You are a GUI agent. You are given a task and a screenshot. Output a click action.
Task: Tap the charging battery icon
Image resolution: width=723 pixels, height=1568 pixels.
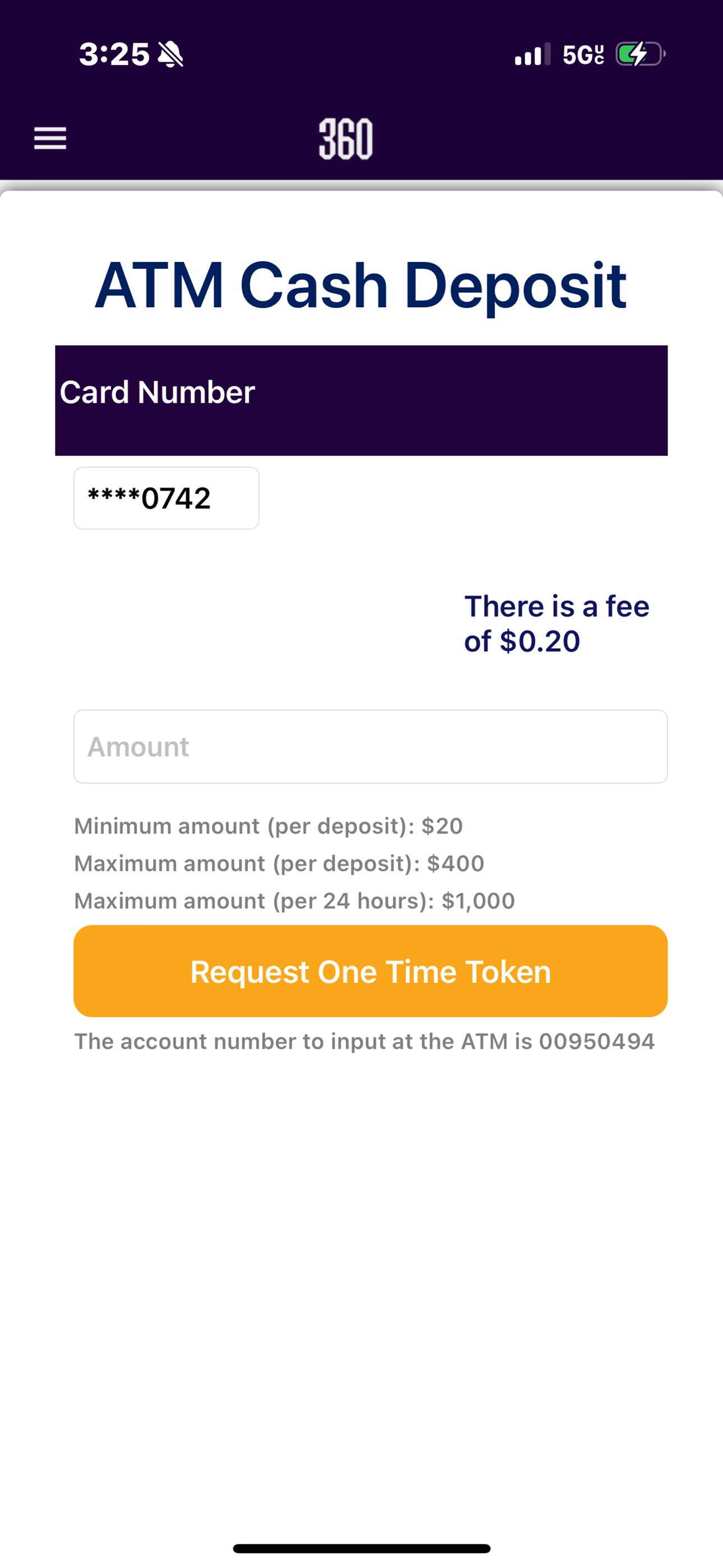[641, 54]
